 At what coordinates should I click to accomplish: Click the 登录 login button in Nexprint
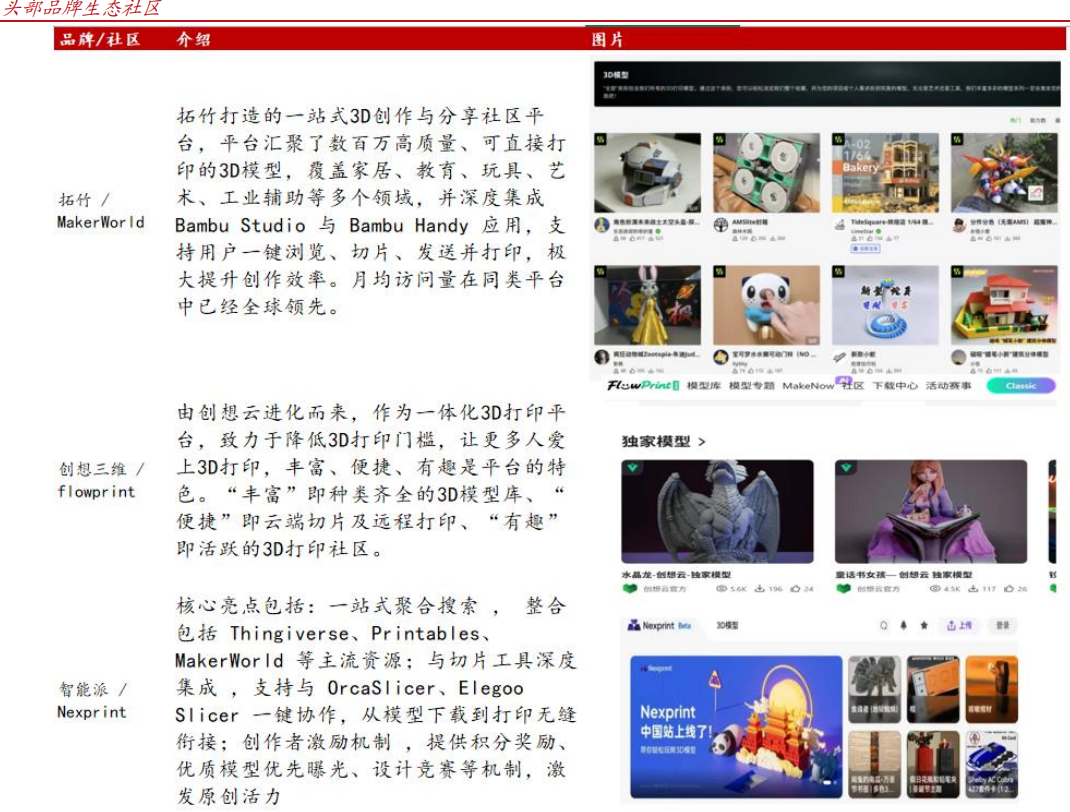point(1002,625)
